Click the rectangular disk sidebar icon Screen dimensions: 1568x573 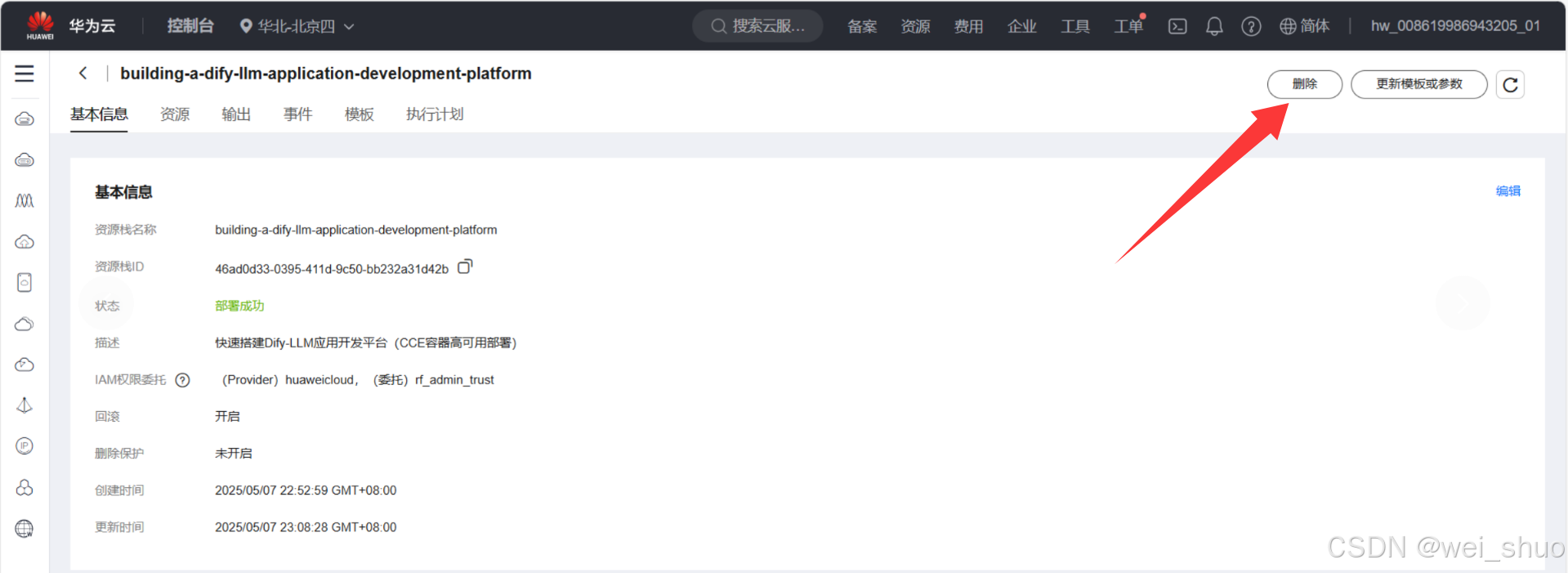[25, 283]
